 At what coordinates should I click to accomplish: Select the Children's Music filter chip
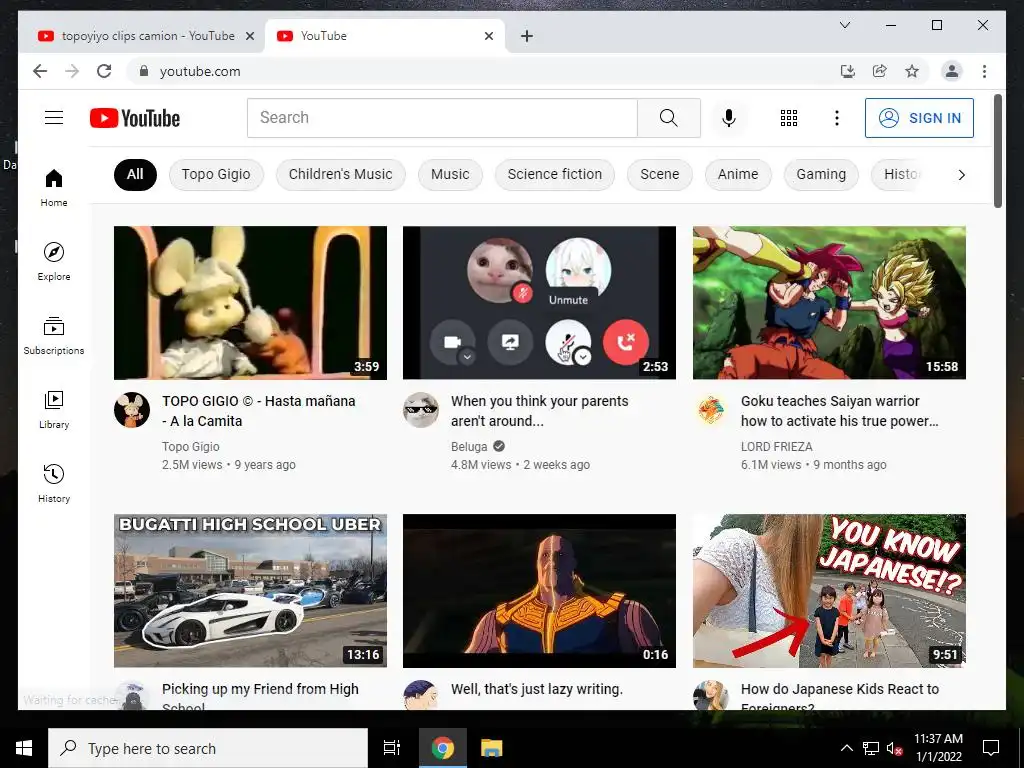point(340,174)
